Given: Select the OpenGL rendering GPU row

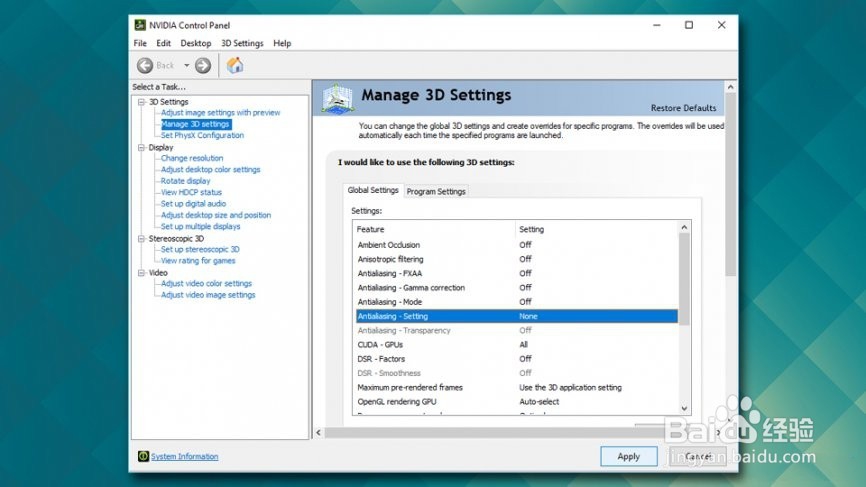Looking at the screenshot, I should point(517,402).
